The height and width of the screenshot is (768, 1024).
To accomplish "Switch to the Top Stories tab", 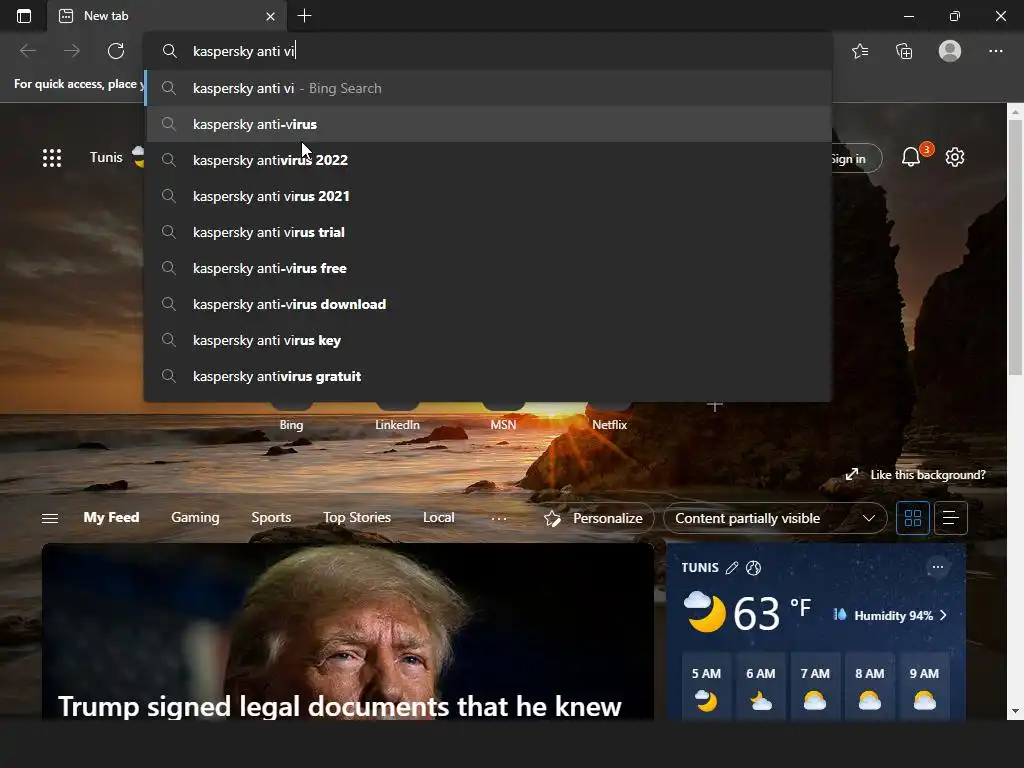I will [x=357, y=517].
